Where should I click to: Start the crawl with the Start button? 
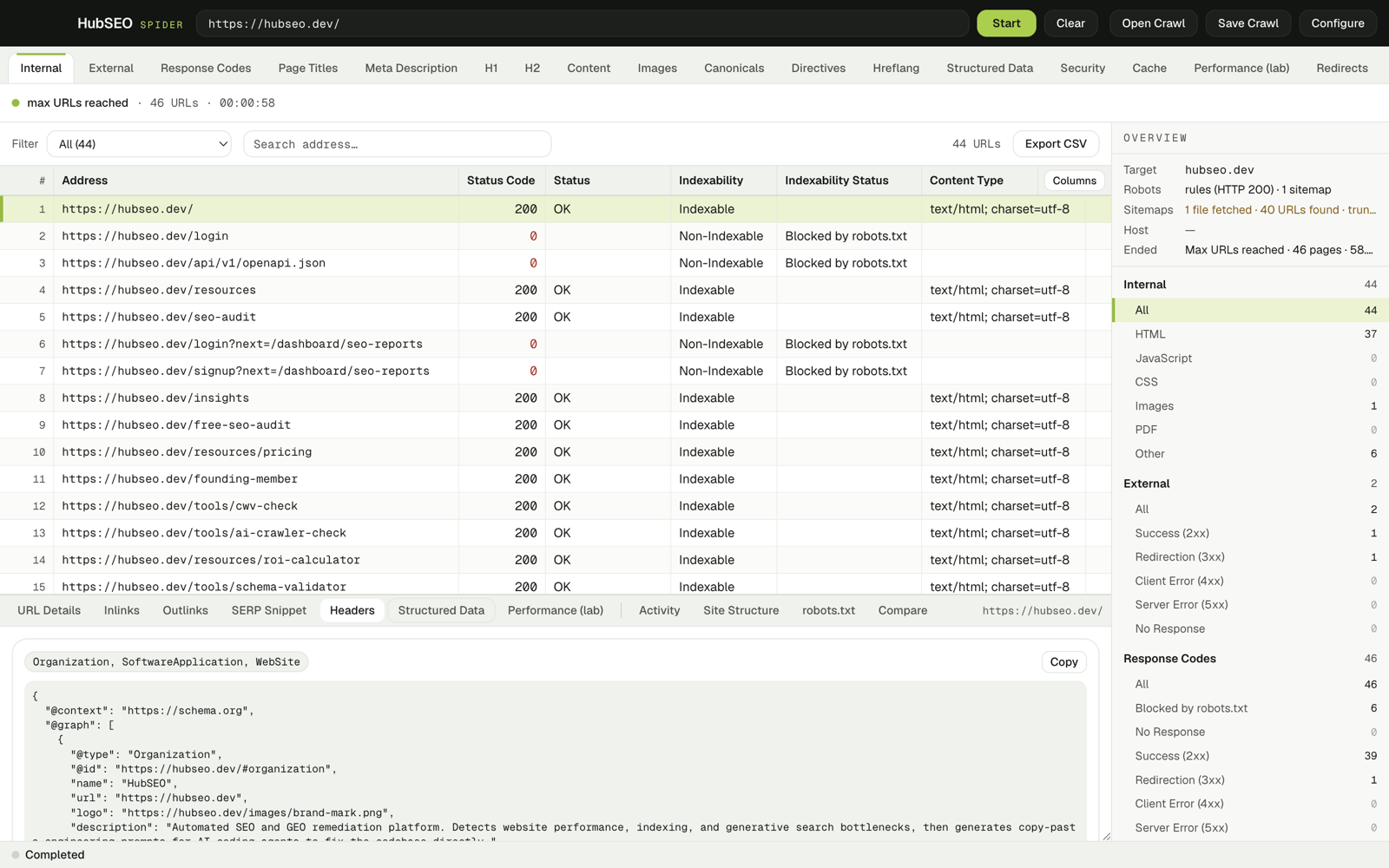[x=1006, y=23]
